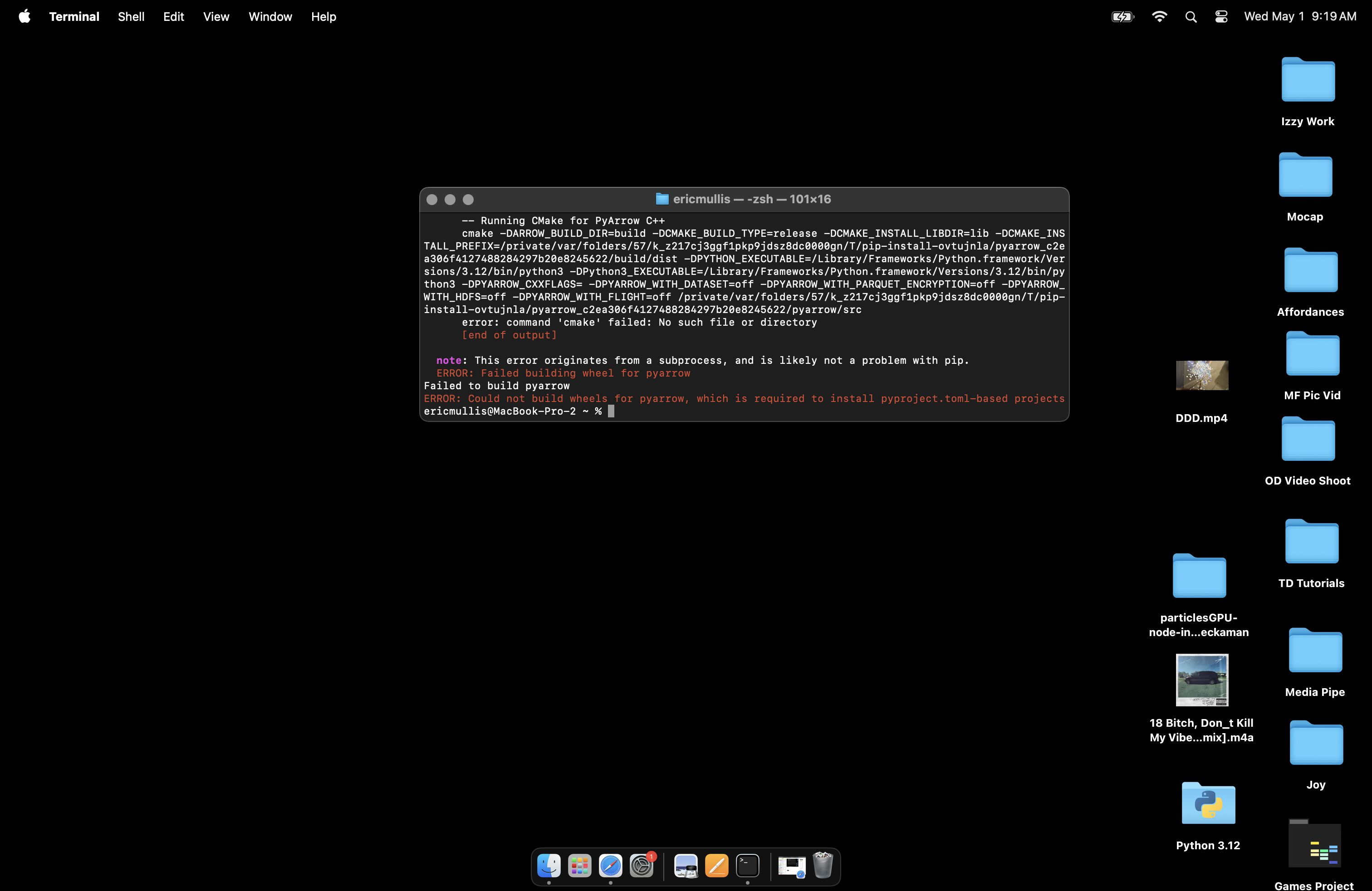Launch Safari from the dock

click(x=611, y=865)
